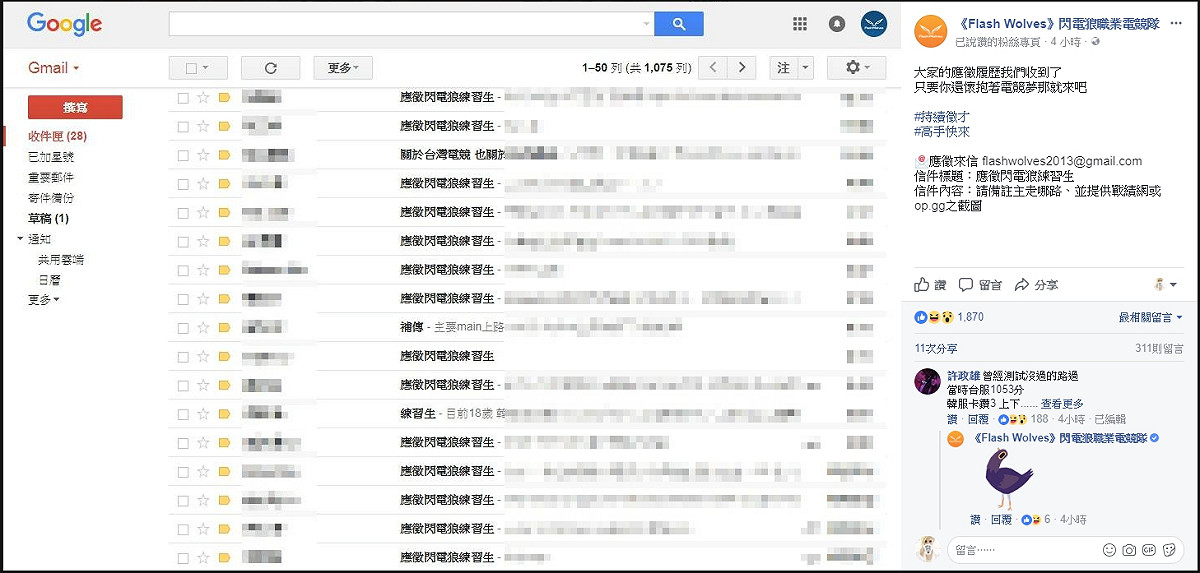Post a GIF in the comment box
This screenshot has height=573, width=1200.
pos(1149,550)
